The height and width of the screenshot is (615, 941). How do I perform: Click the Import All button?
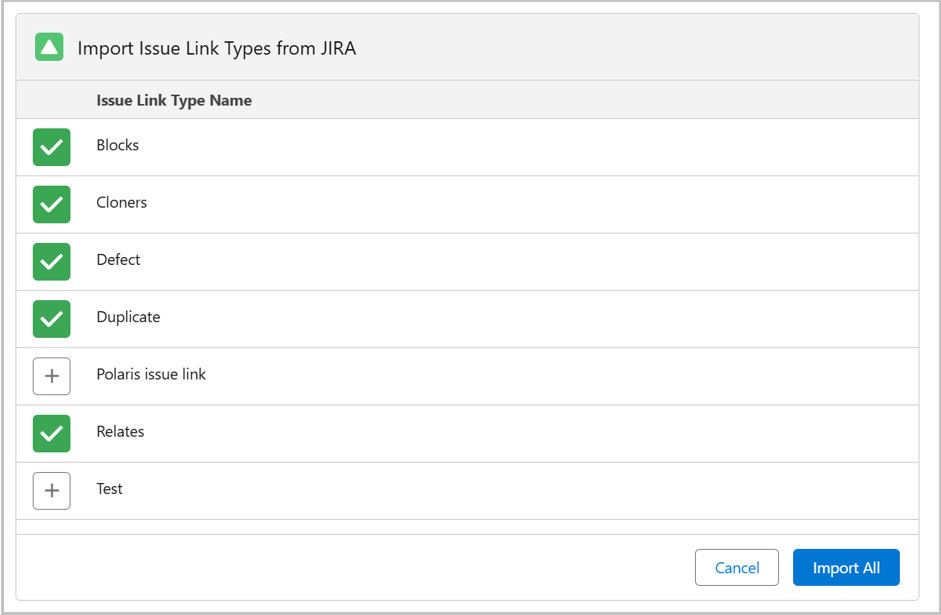click(x=846, y=568)
